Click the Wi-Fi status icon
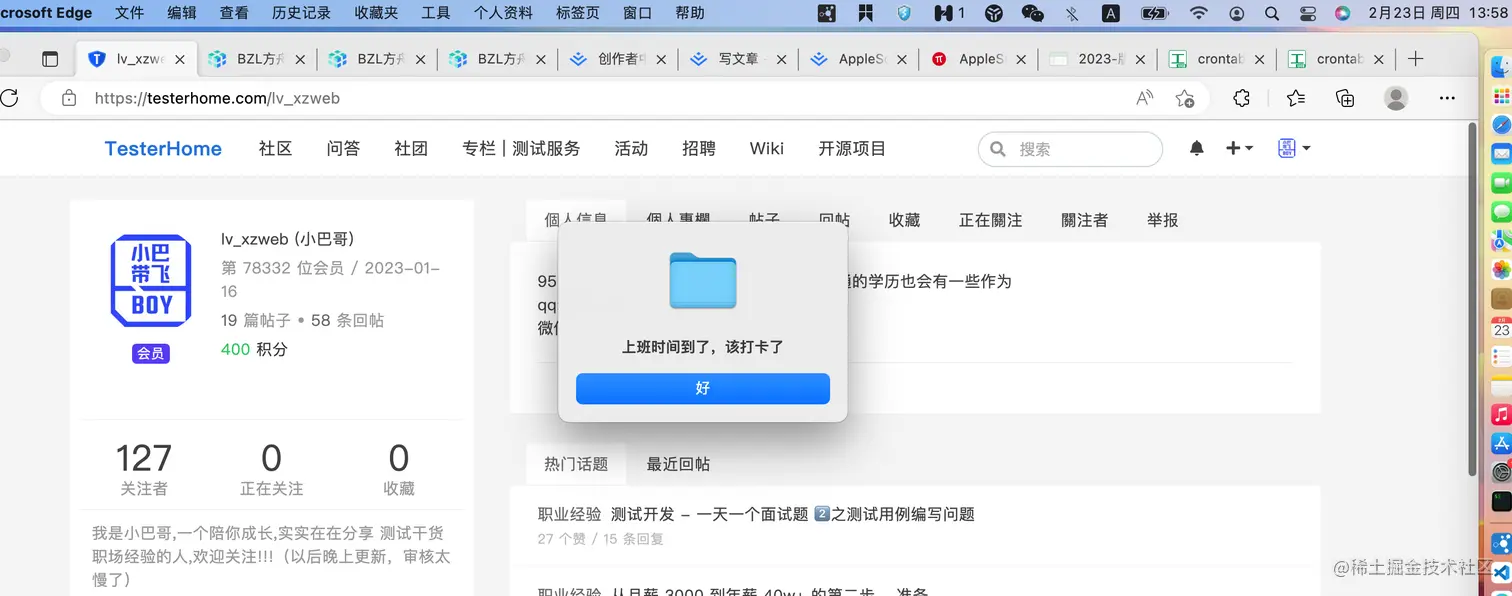 (x=1198, y=13)
